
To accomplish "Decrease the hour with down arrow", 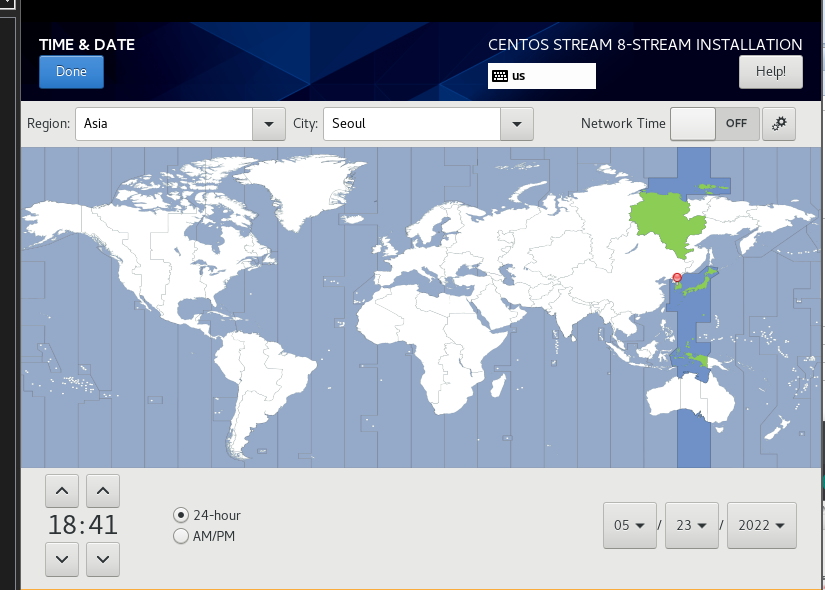I will click(62, 559).
